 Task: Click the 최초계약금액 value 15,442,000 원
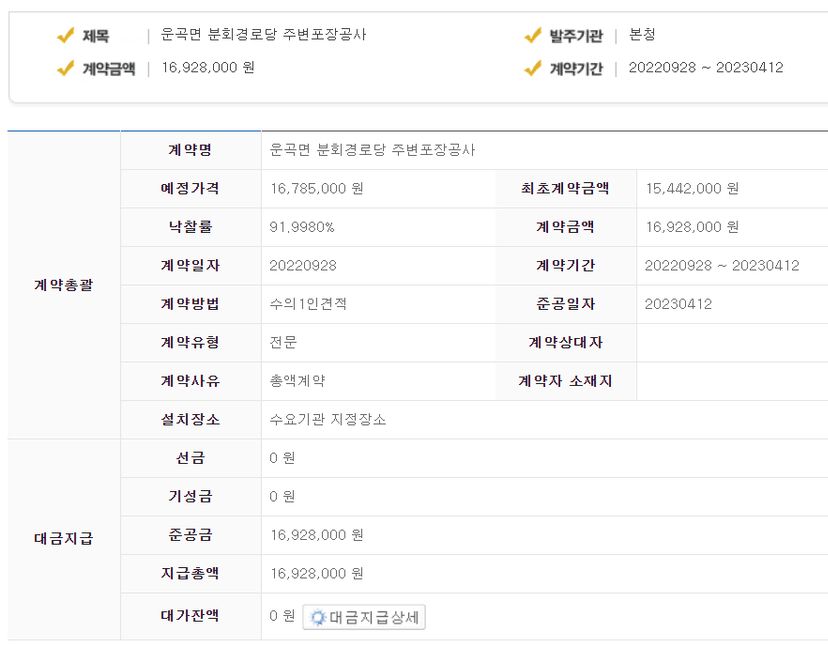point(692,188)
